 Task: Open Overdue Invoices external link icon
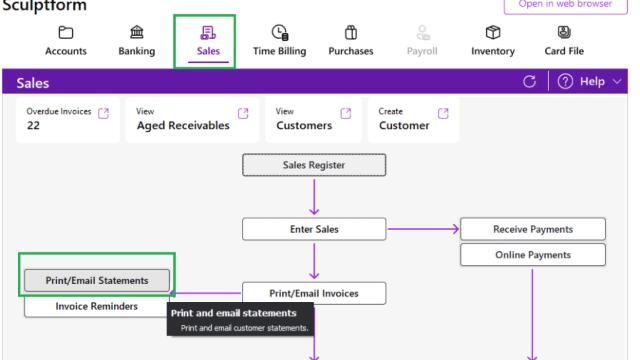[104, 113]
